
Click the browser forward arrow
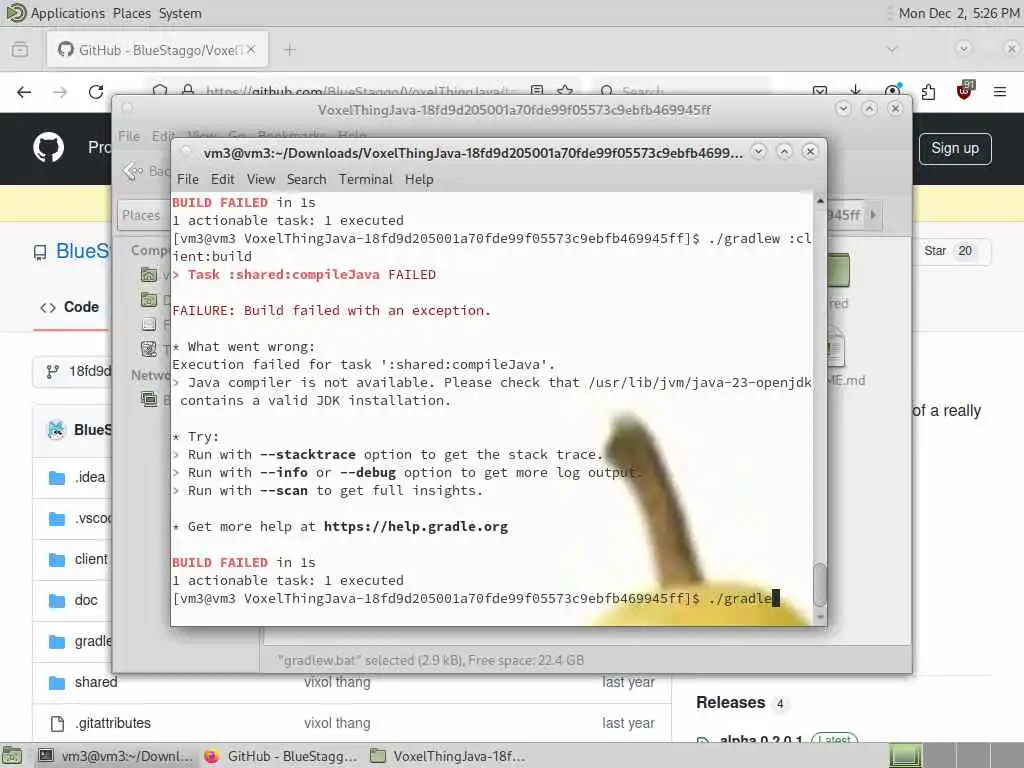pos(60,92)
